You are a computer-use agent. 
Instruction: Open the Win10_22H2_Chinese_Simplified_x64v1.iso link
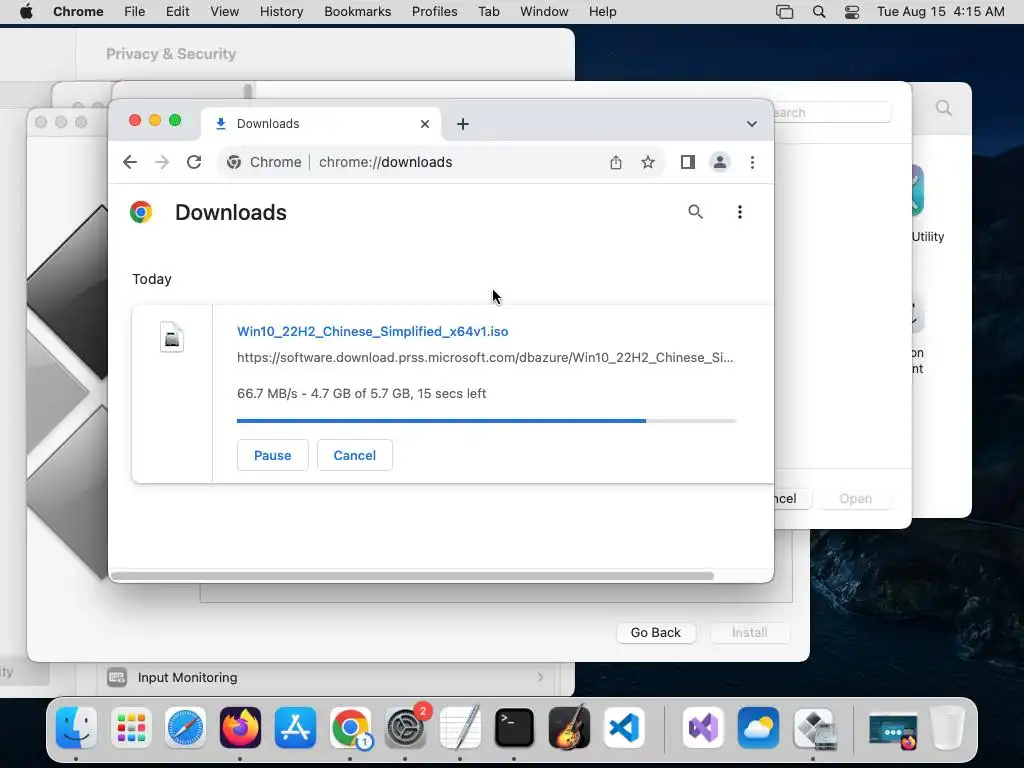(x=372, y=331)
